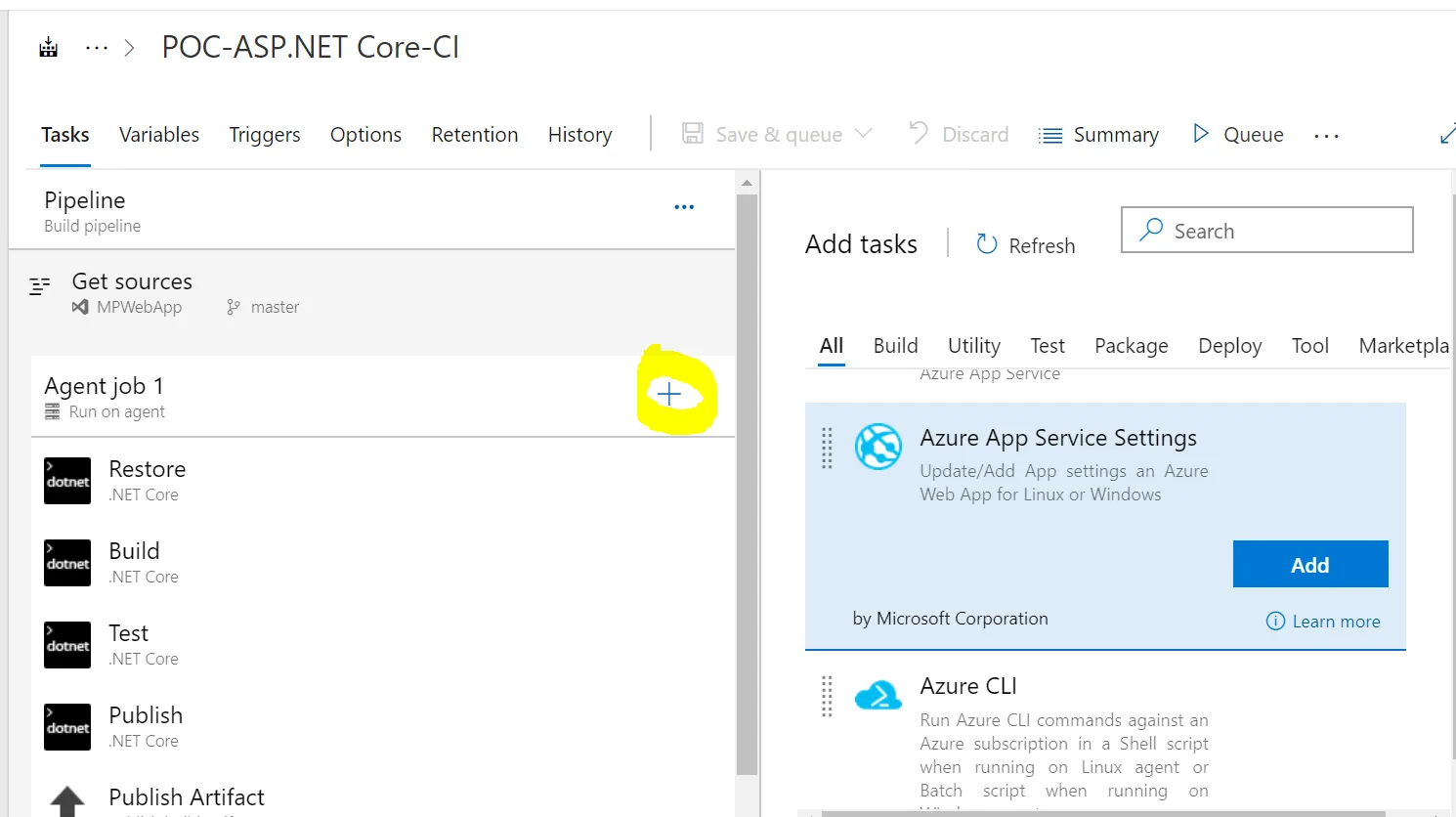Click the build pipeline icon beside breadcrumb

48,47
